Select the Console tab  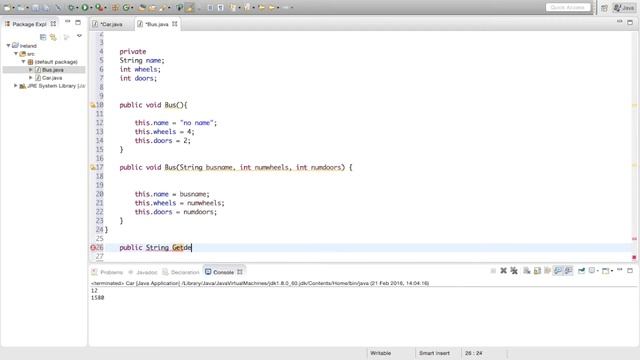(x=223, y=272)
